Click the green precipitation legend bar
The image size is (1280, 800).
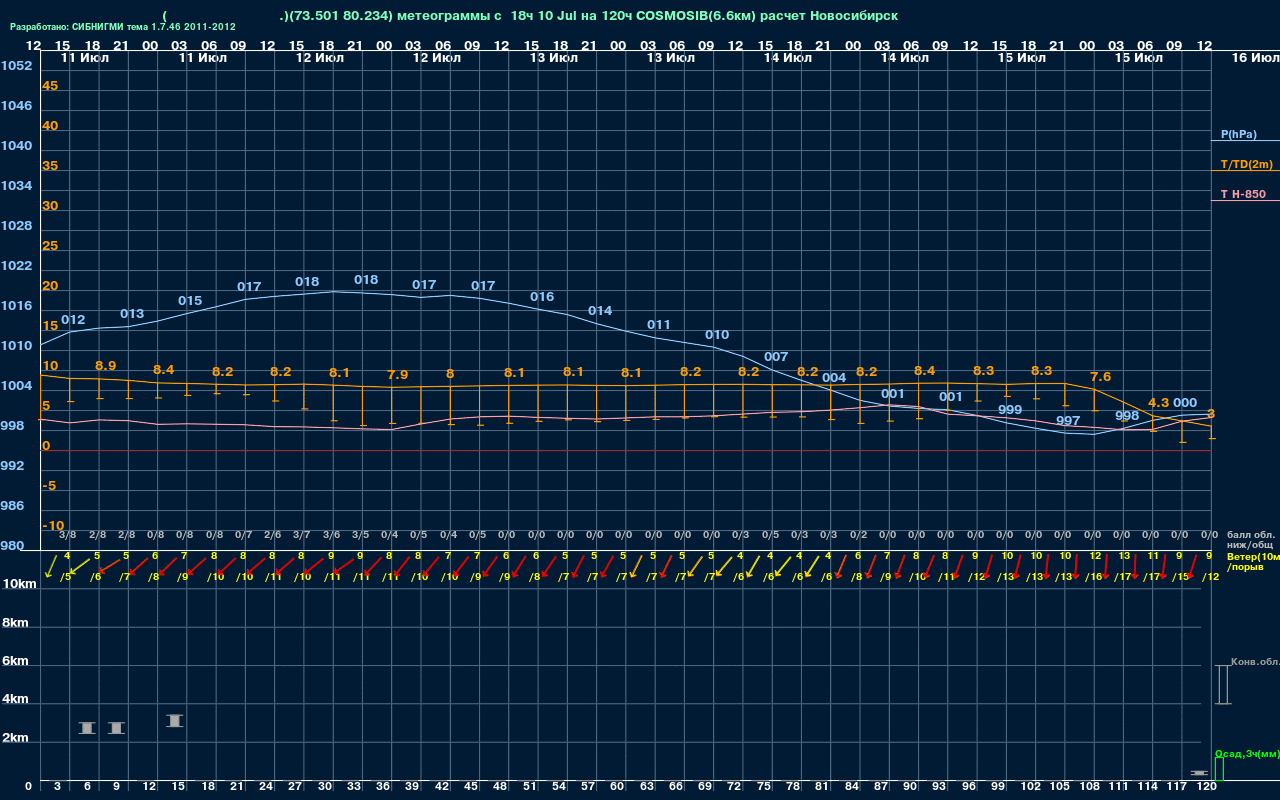[x=1218, y=769]
